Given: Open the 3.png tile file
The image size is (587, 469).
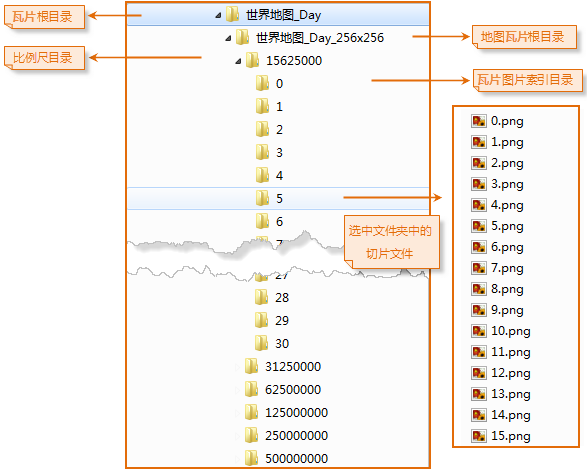Looking at the screenshot, I should pyautogui.click(x=507, y=184).
